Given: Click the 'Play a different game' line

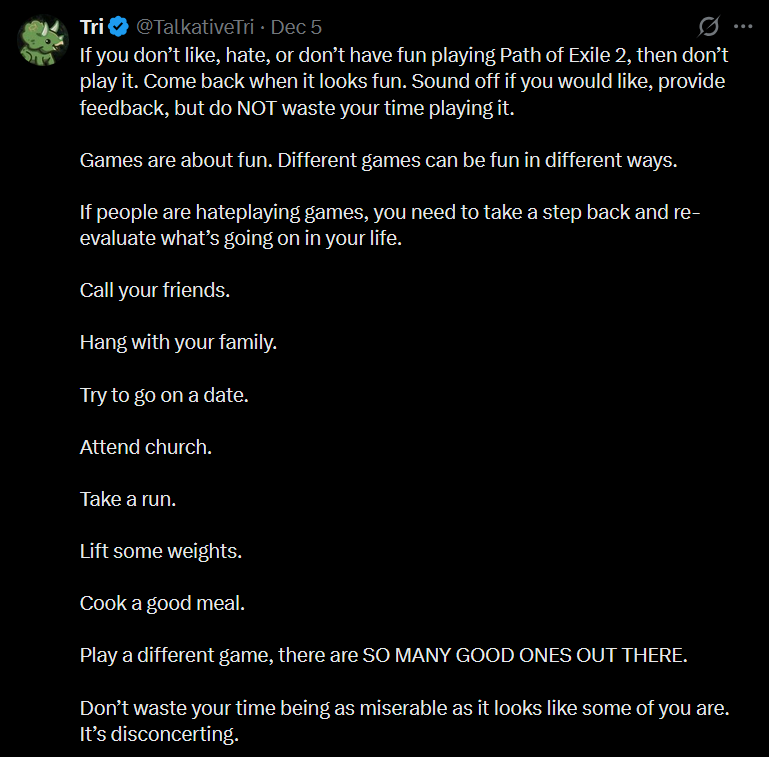Looking at the screenshot, I should pos(384,656).
